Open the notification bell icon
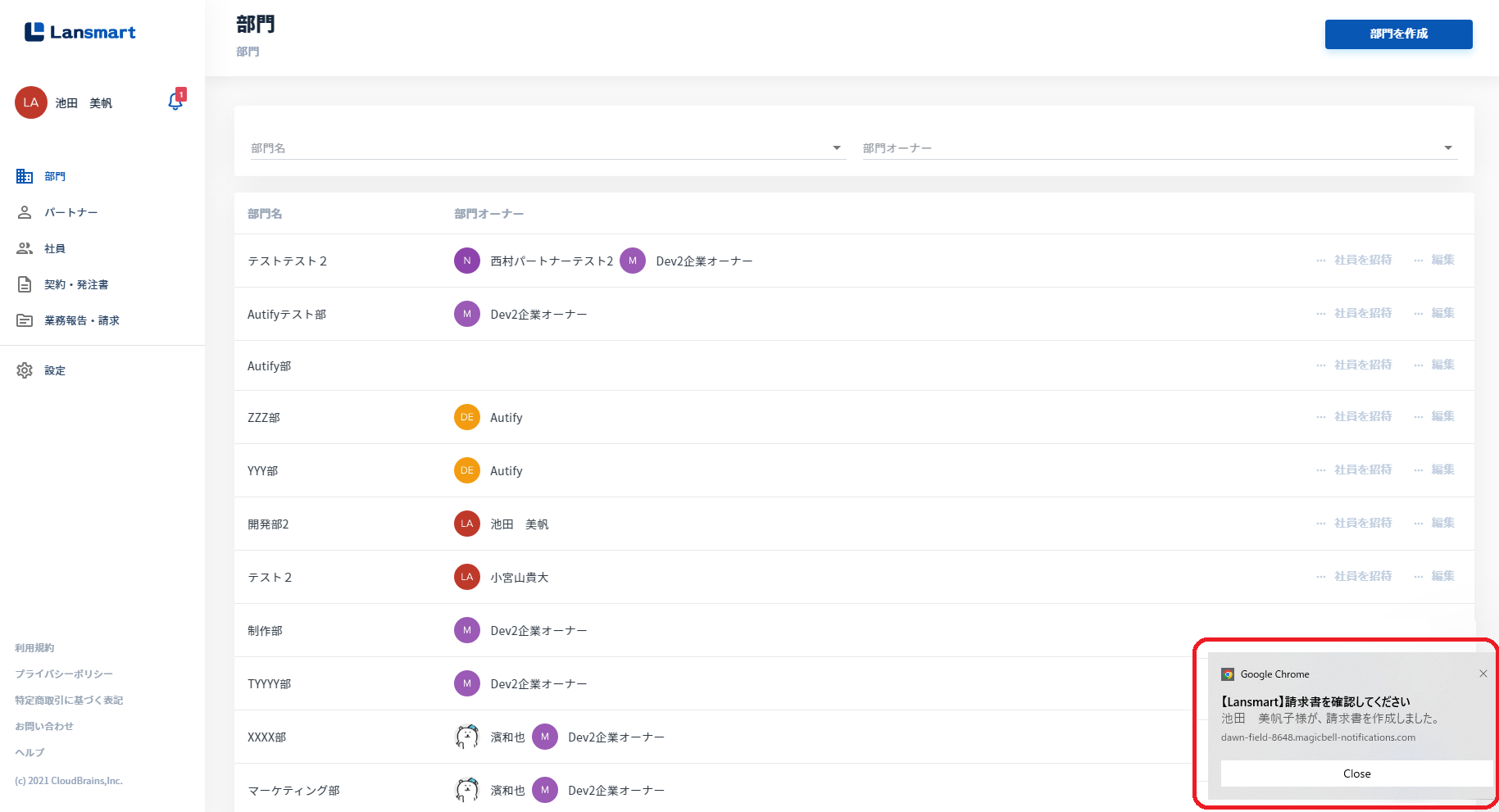Screen dimensions: 1499x812 pos(175,102)
